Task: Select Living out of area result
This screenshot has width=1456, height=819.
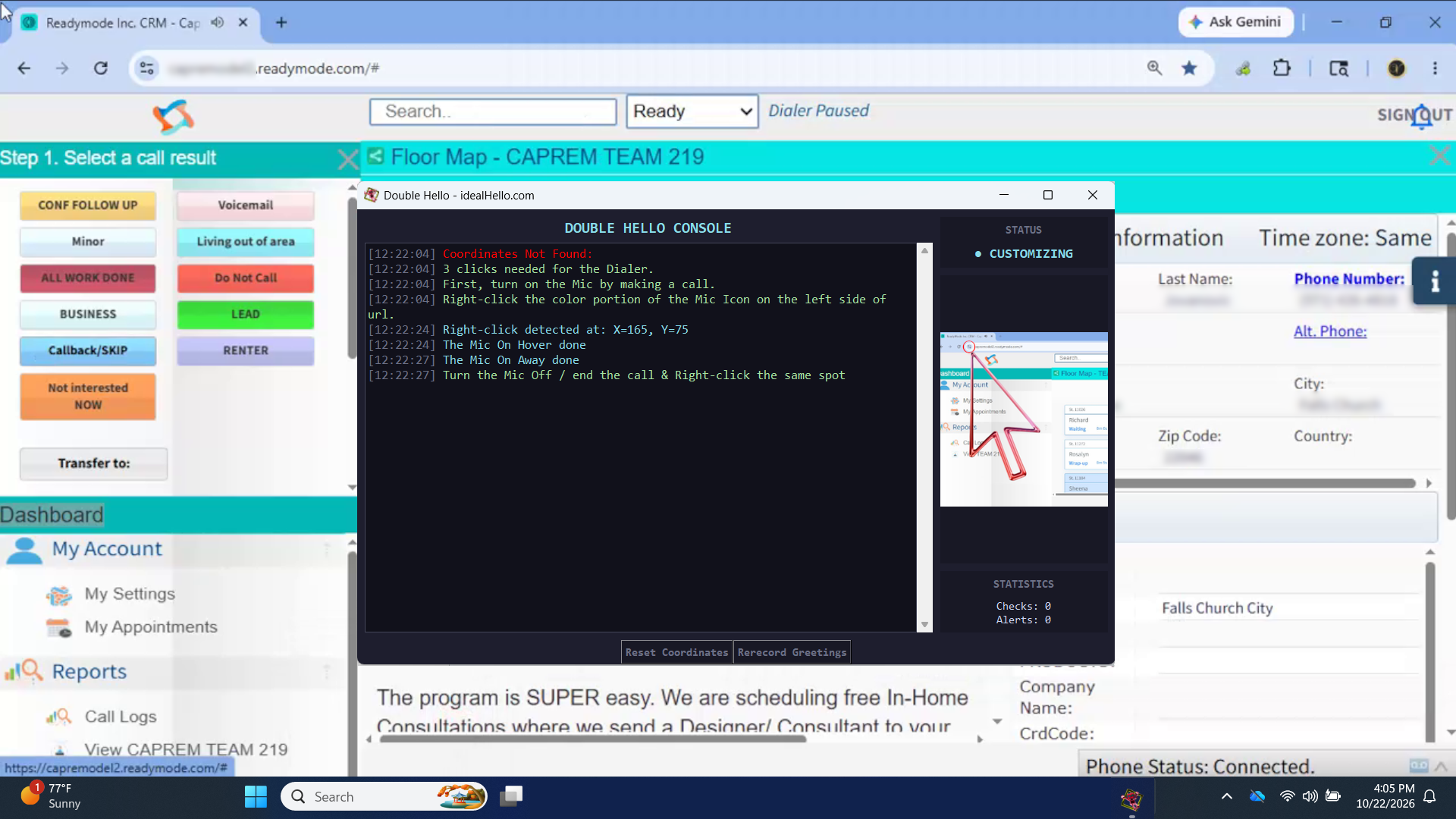Action: tap(246, 242)
